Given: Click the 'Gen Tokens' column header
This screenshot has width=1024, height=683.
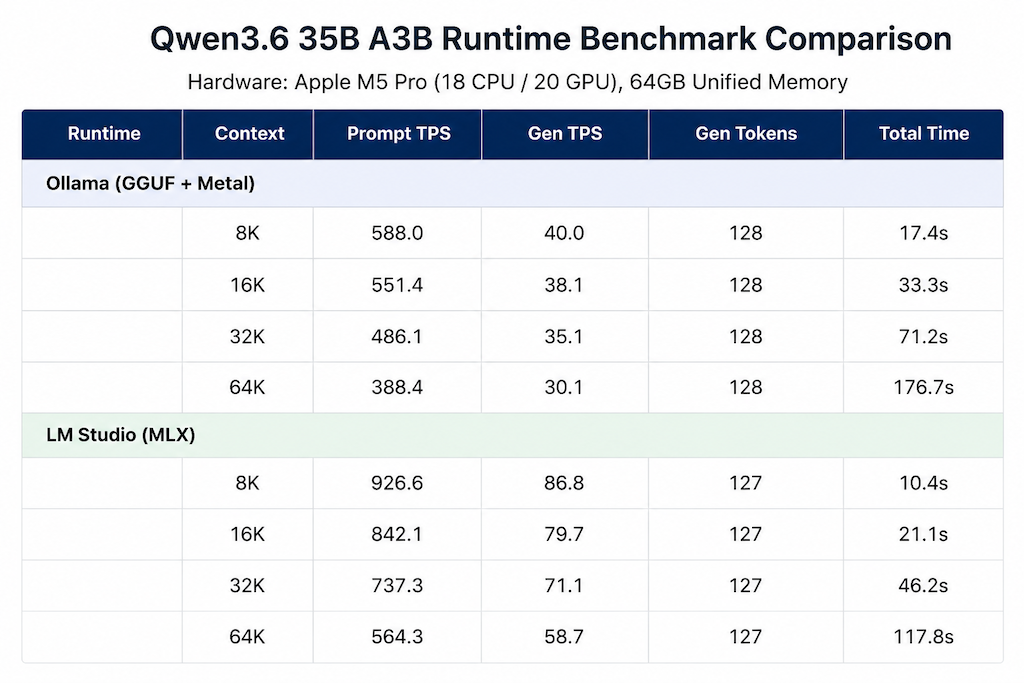Looking at the screenshot, I should pyautogui.click(x=746, y=133).
